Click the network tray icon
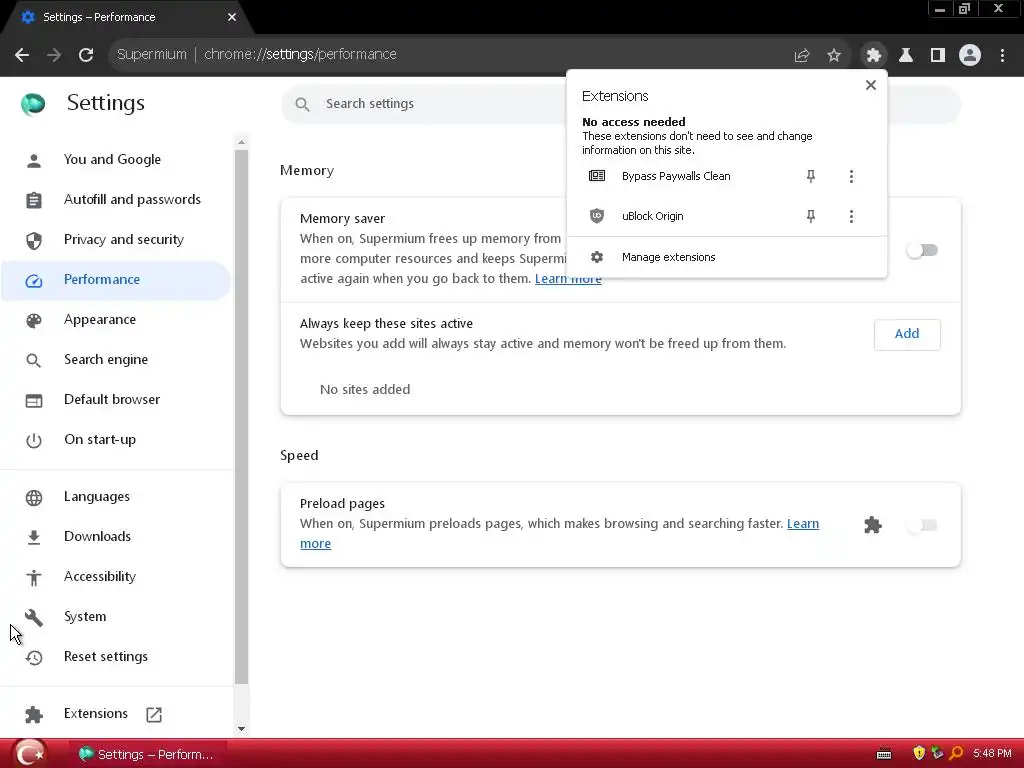This screenshot has width=1024, height=768. tap(937, 754)
